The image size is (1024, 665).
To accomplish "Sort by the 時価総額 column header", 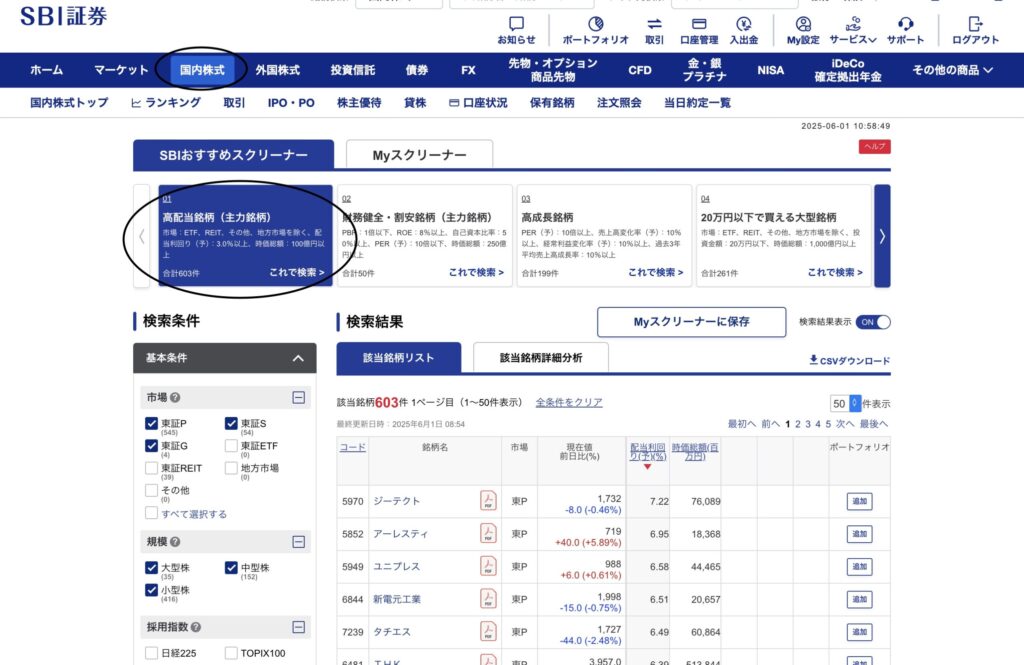I will click(x=695, y=451).
